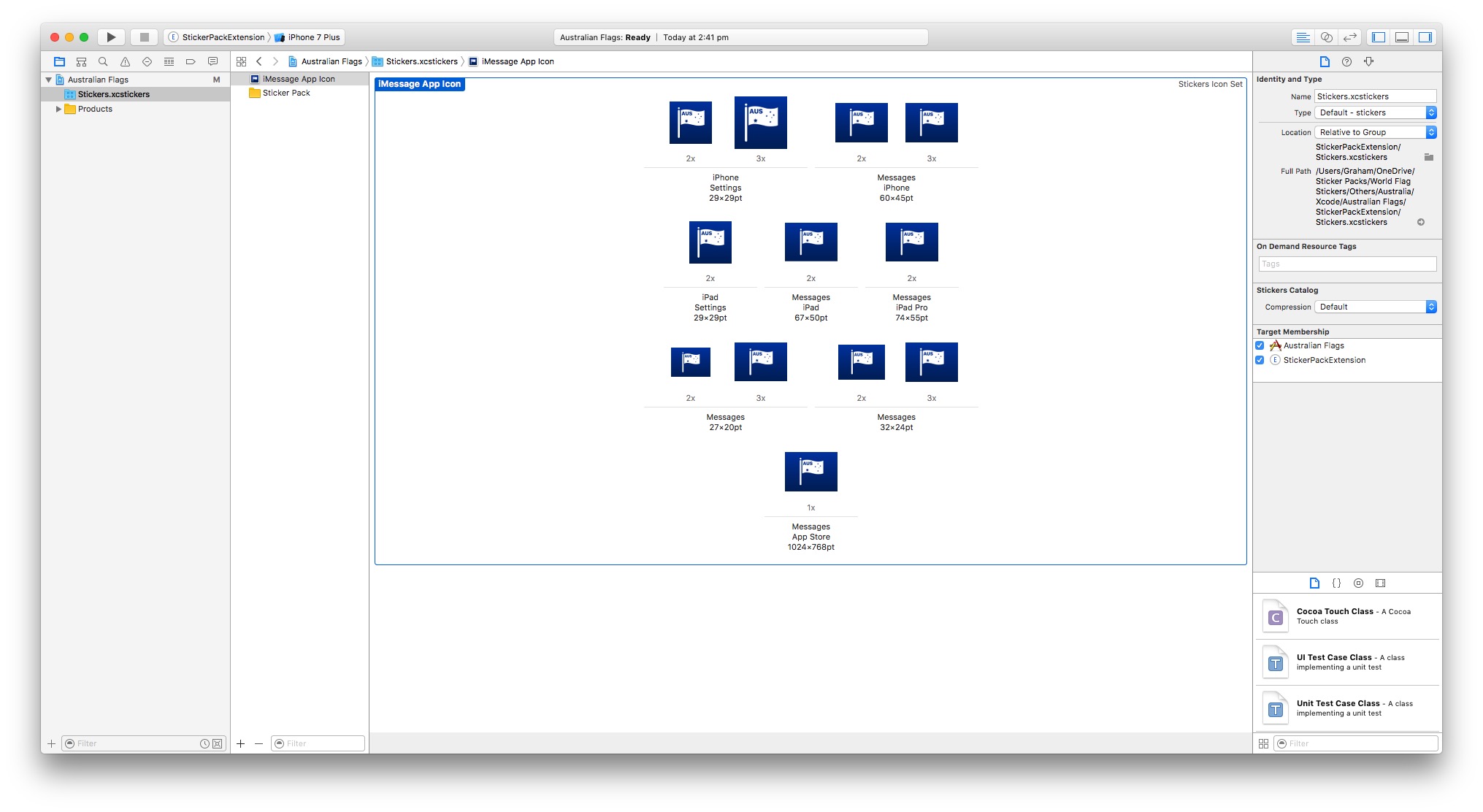Switch to the Breakpoint navigator
Viewport: 1483px width, 812px height.
coord(191,61)
